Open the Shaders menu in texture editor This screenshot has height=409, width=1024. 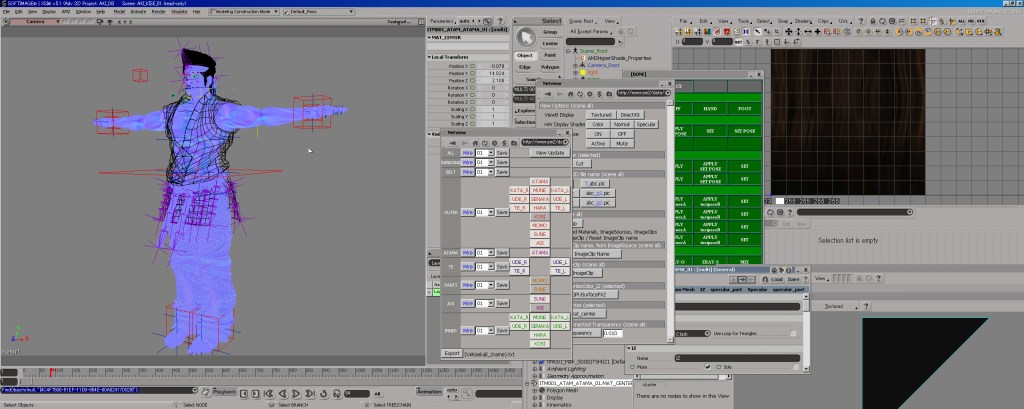(804, 20)
